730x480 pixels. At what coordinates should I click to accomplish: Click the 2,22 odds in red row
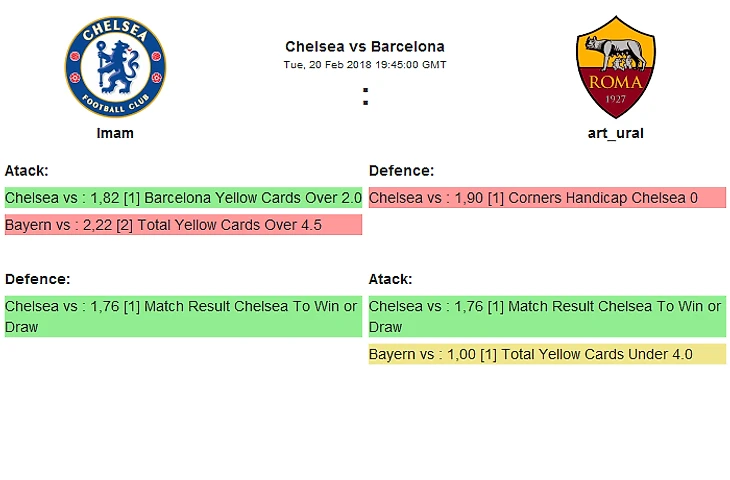pos(97,225)
